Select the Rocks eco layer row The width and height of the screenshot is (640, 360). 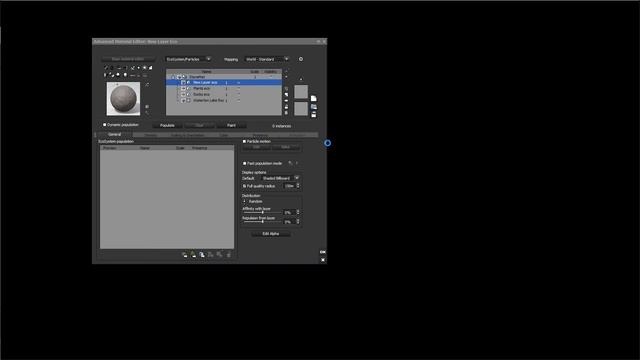[x=224, y=94]
